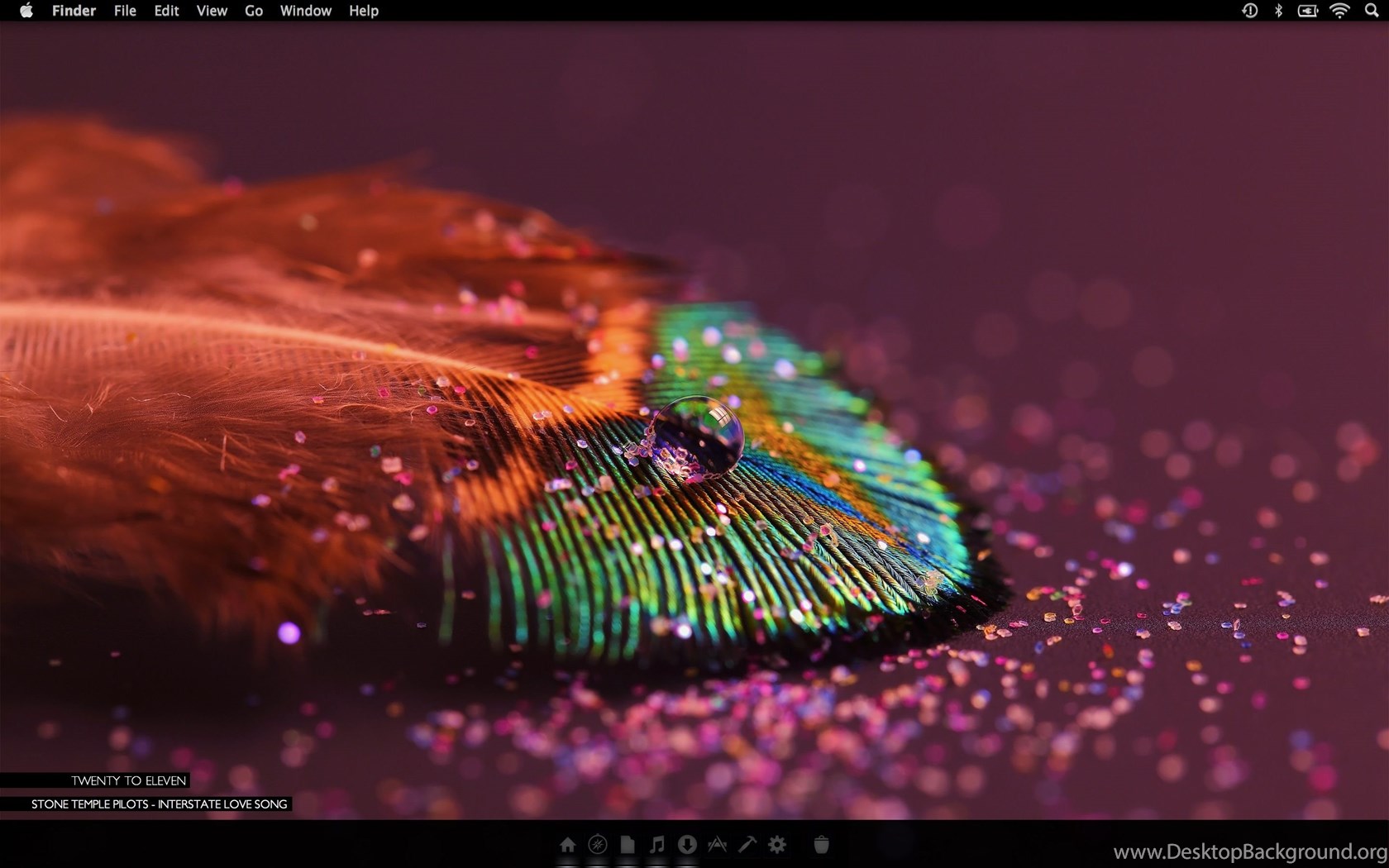Open the File menu
The width and height of the screenshot is (1389, 868).
(125, 11)
